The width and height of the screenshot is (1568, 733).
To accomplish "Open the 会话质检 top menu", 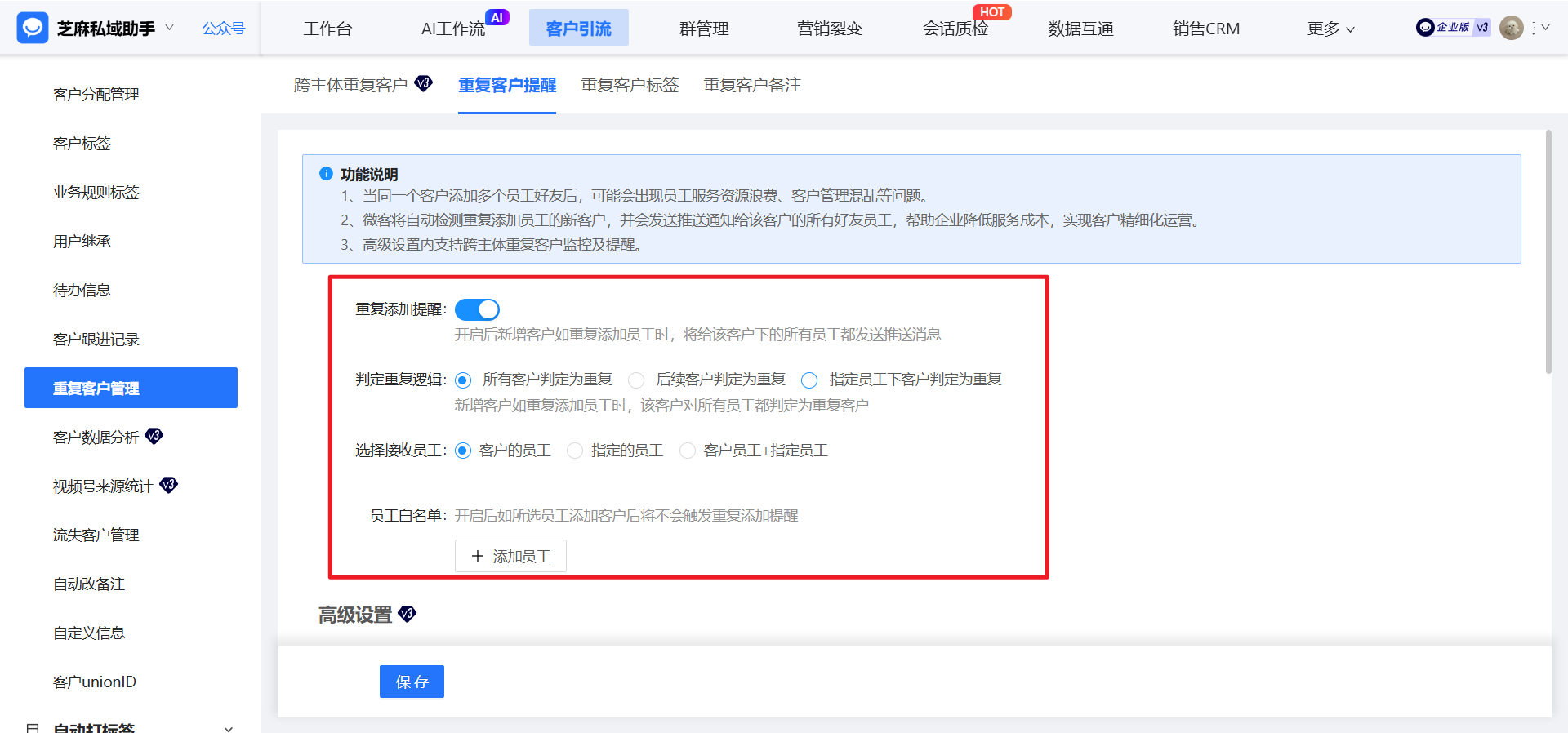I will [x=955, y=29].
